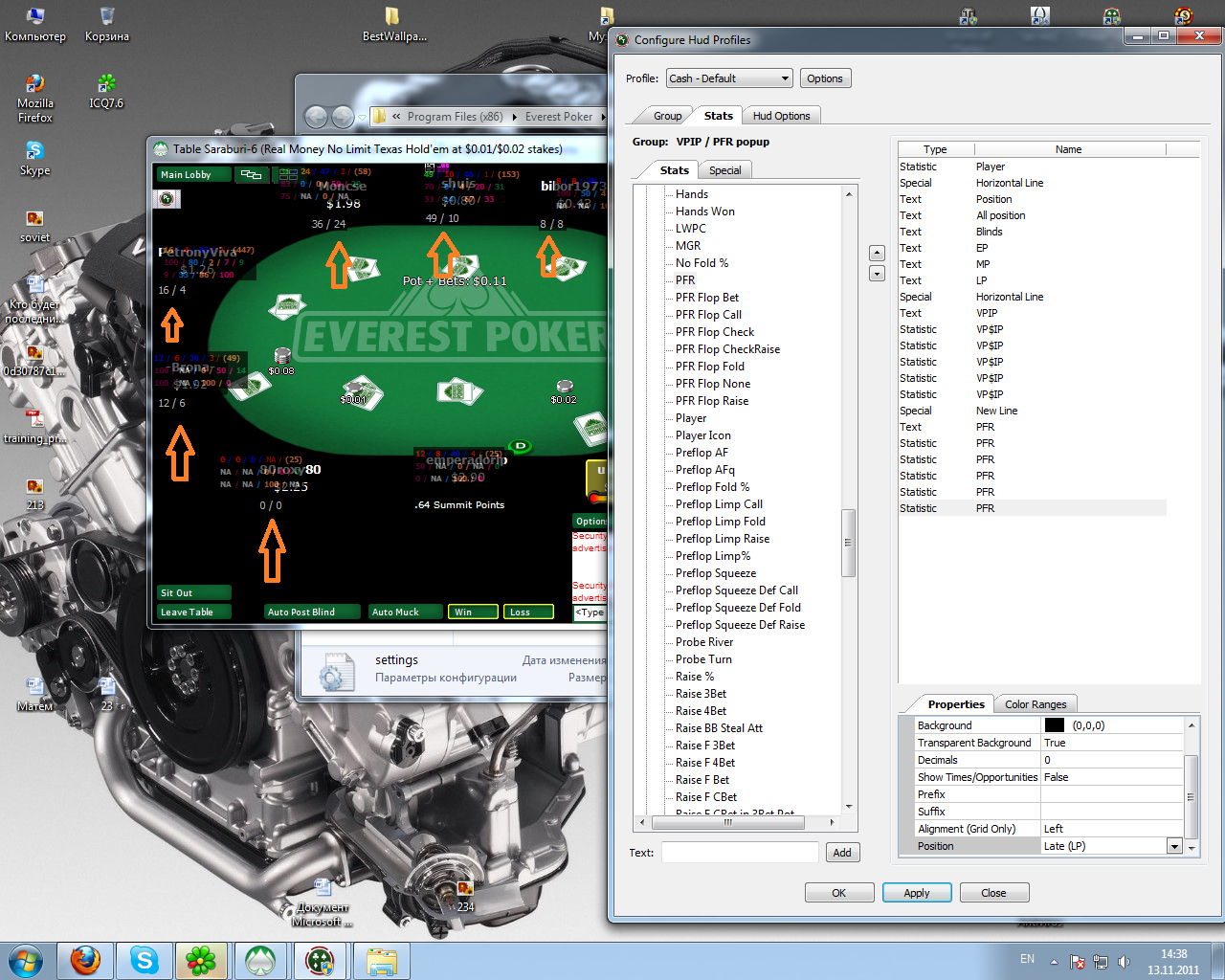Click Firefox in the taskbar
The image size is (1225, 980).
tap(85, 960)
